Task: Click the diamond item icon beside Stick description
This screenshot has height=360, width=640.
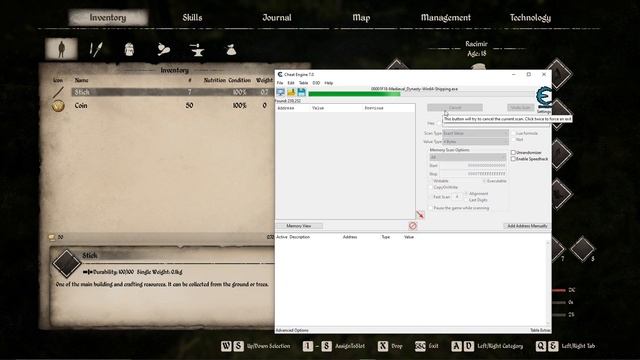Action: tap(66, 263)
